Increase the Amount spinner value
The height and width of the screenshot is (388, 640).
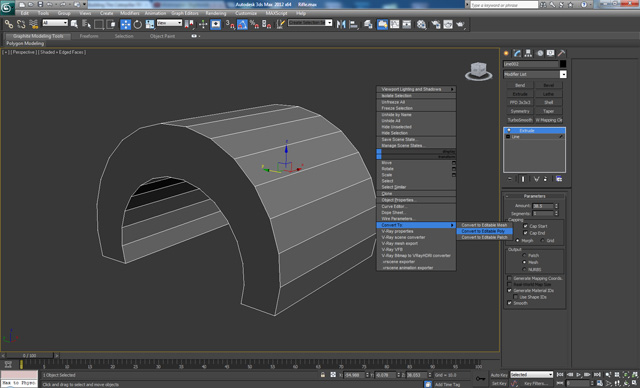556,204
